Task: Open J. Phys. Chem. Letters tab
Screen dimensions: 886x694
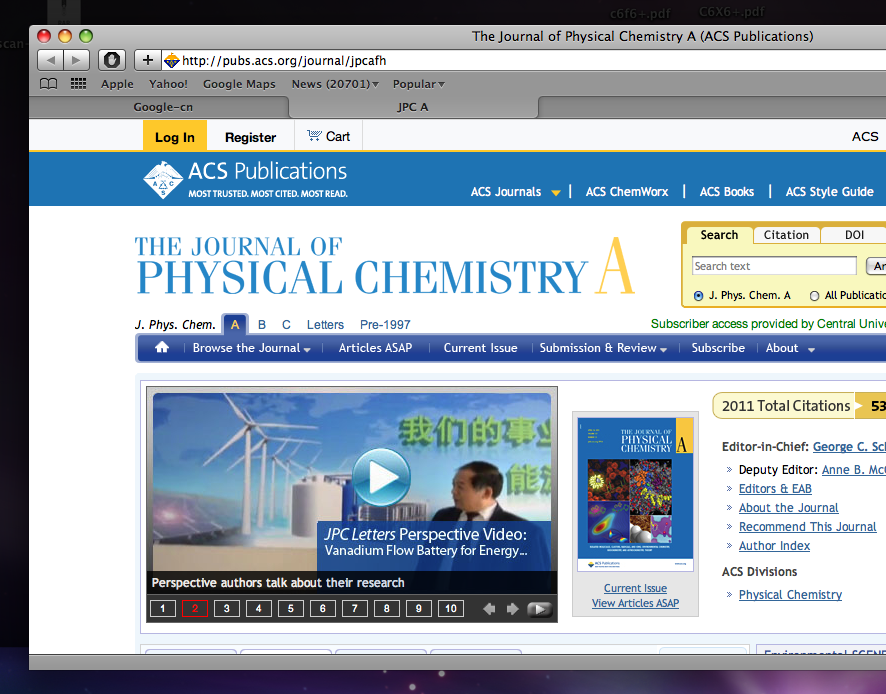Action: pos(325,325)
